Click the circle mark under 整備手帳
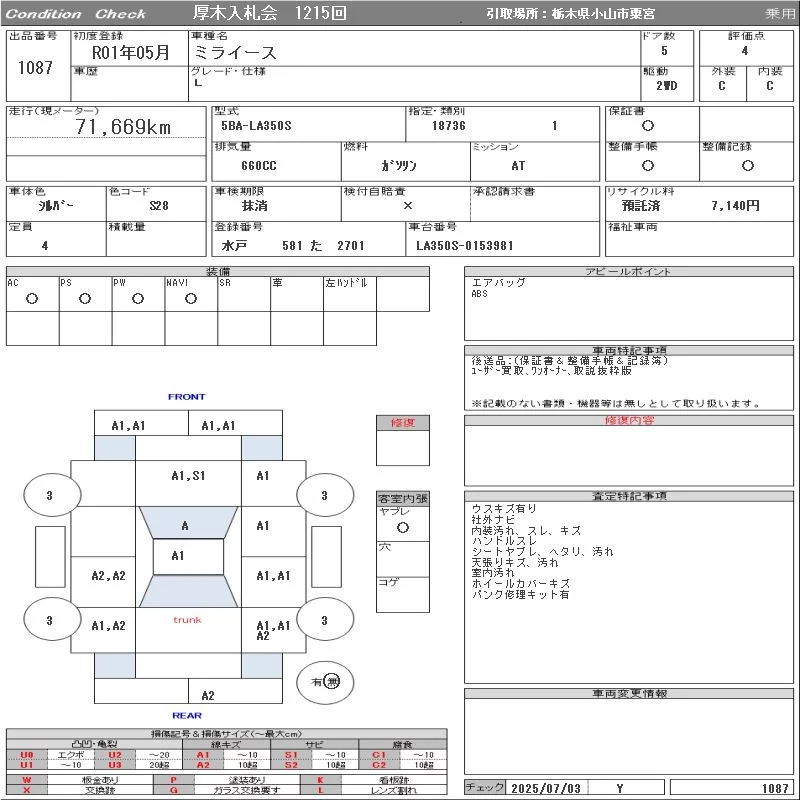The width and height of the screenshot is (800, 800). click(648, 165)
